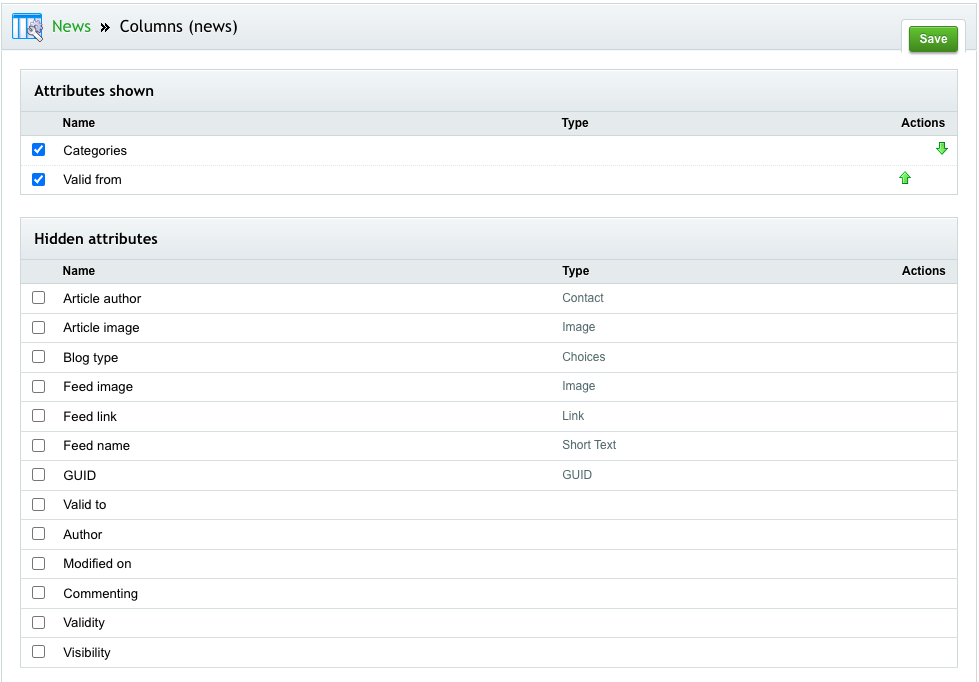This screenshot has height=682, width=979.
Task: Enable the Commenting attribute checkbox
Action: point(39,593)
